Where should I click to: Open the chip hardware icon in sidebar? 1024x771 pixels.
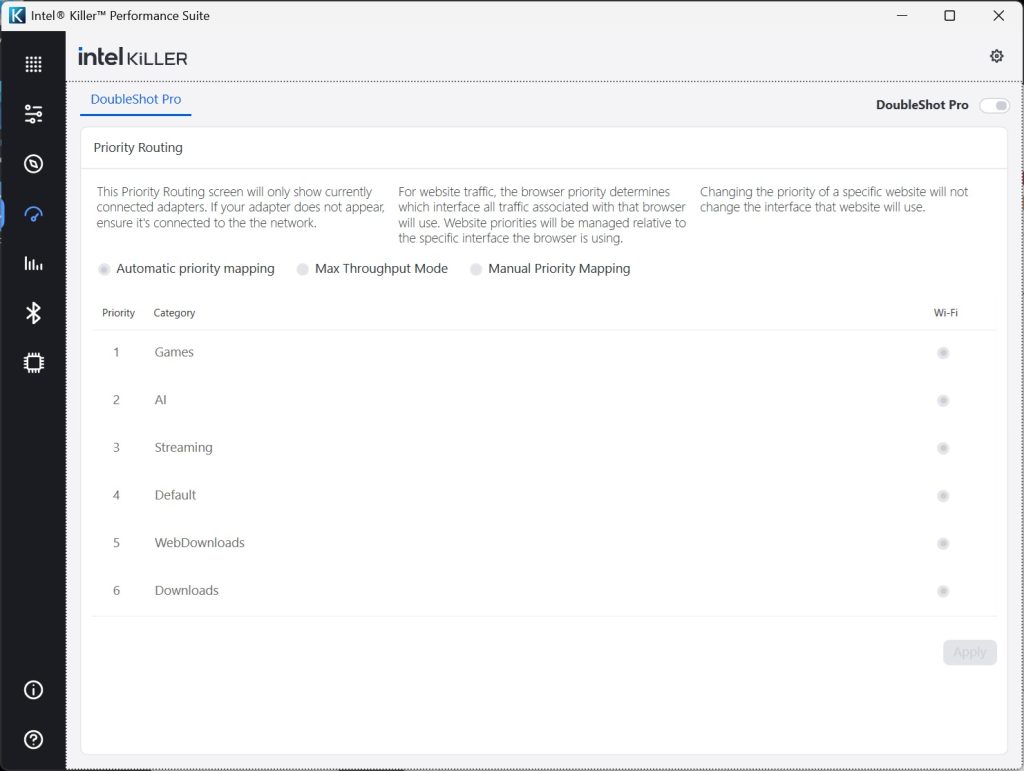(x=33, y=363)
